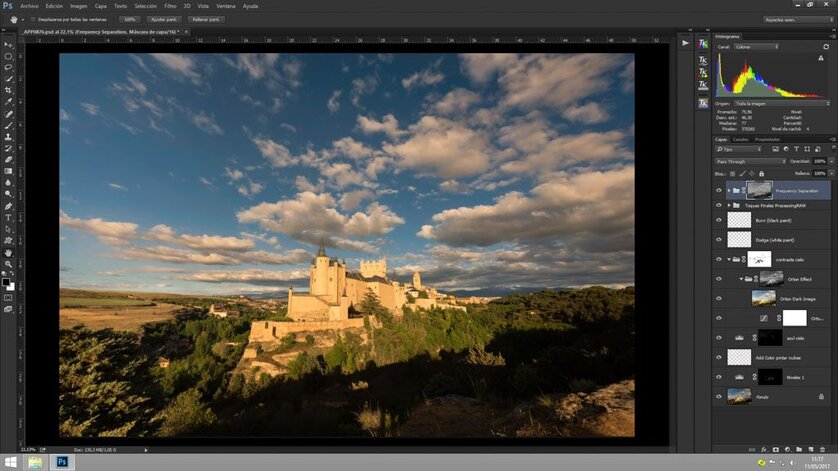The image size is (838, 471).
Task: Click the Ajustar pantalla button
Action: [164, 19]
